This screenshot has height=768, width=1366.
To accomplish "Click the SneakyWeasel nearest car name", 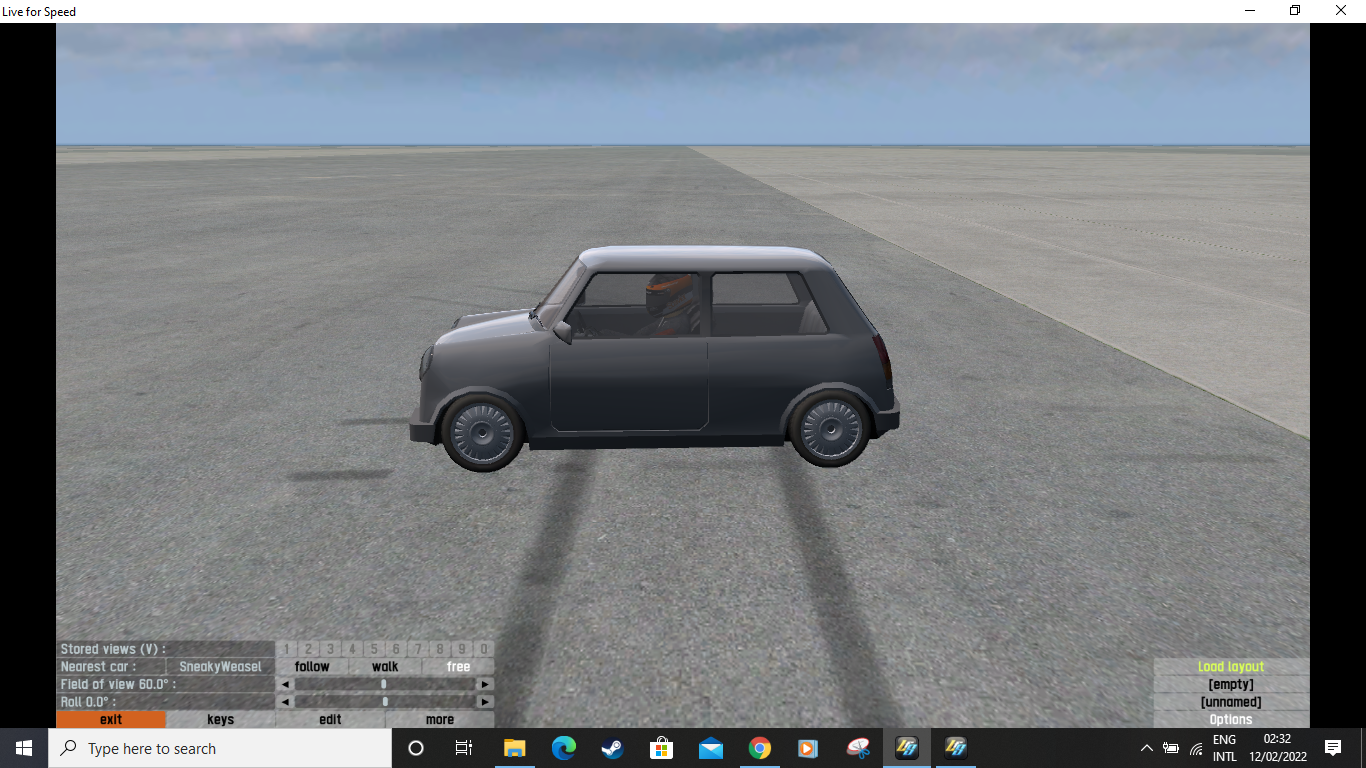I will pyautogui.click(x=220, y=667).
